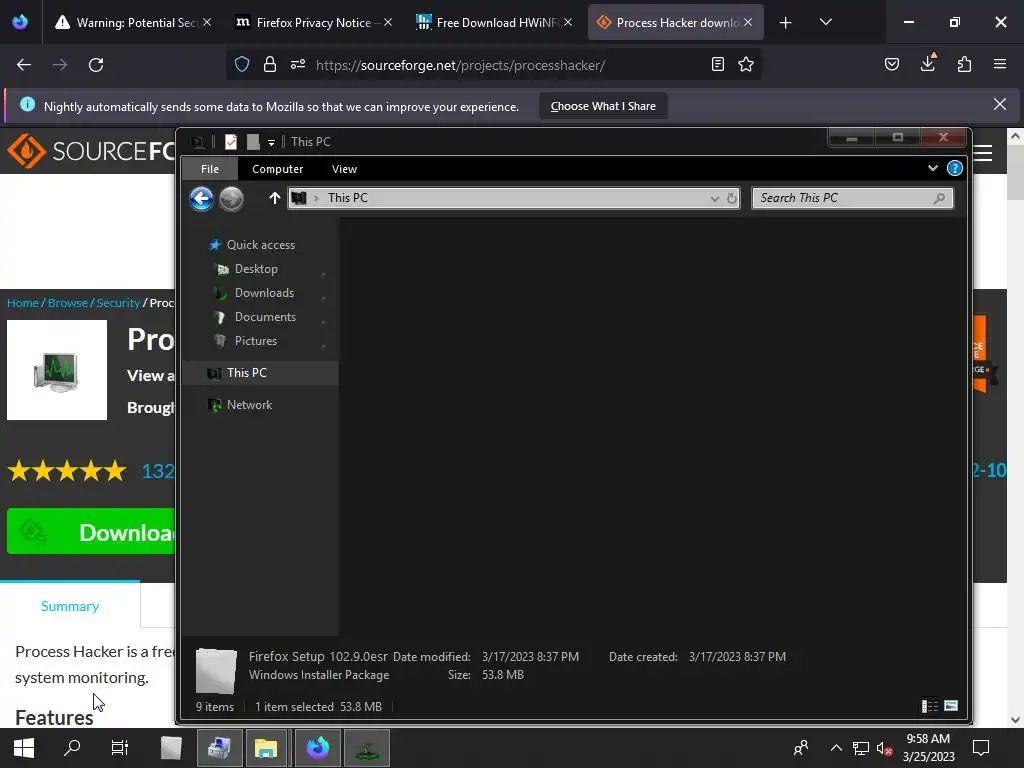1024x768 pixels.
Task: Switch to Free Download HWiNFO tab
Action: pos(496,22)
